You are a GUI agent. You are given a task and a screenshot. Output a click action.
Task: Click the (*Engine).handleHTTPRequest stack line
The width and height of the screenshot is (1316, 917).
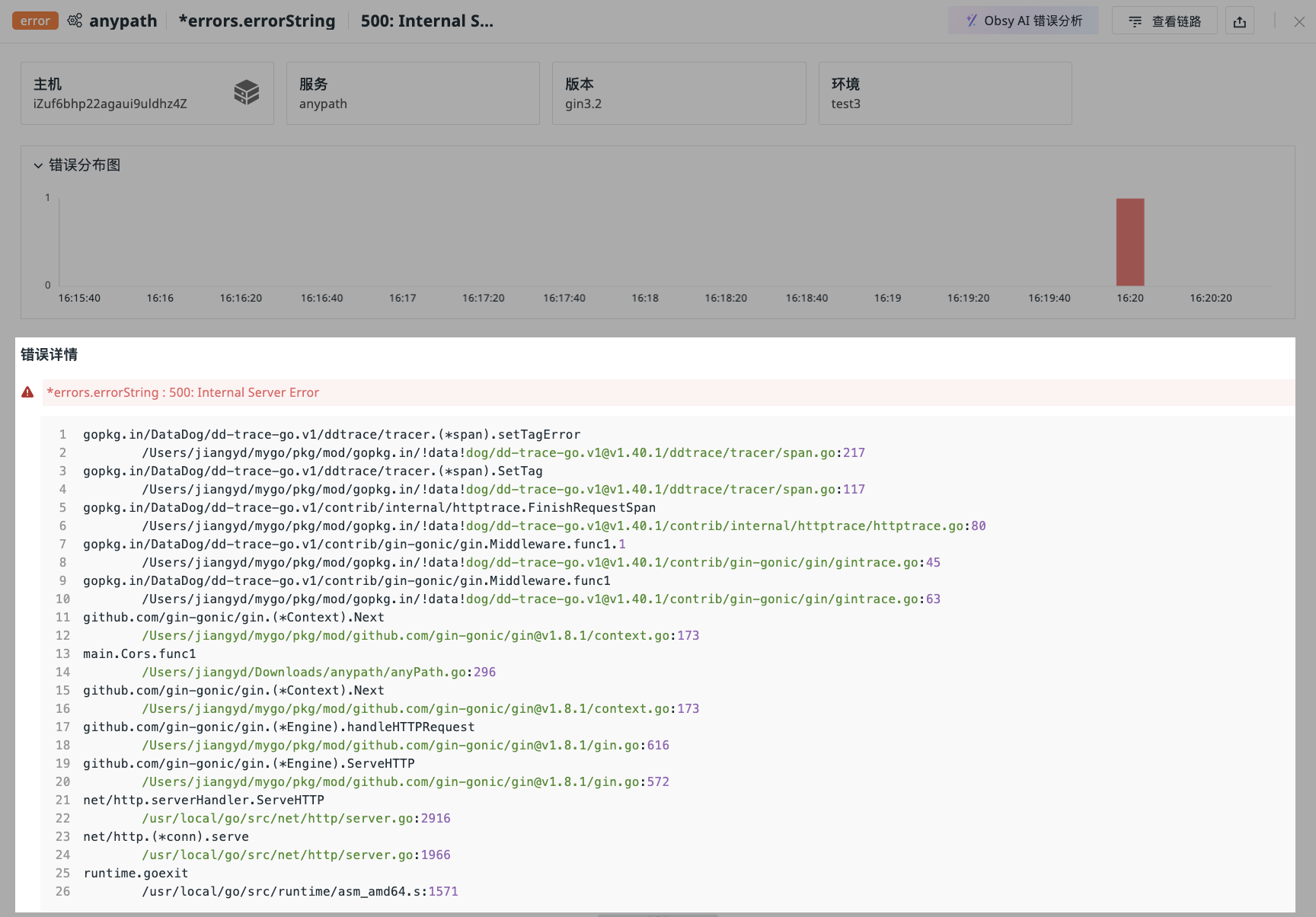[279, 727]
